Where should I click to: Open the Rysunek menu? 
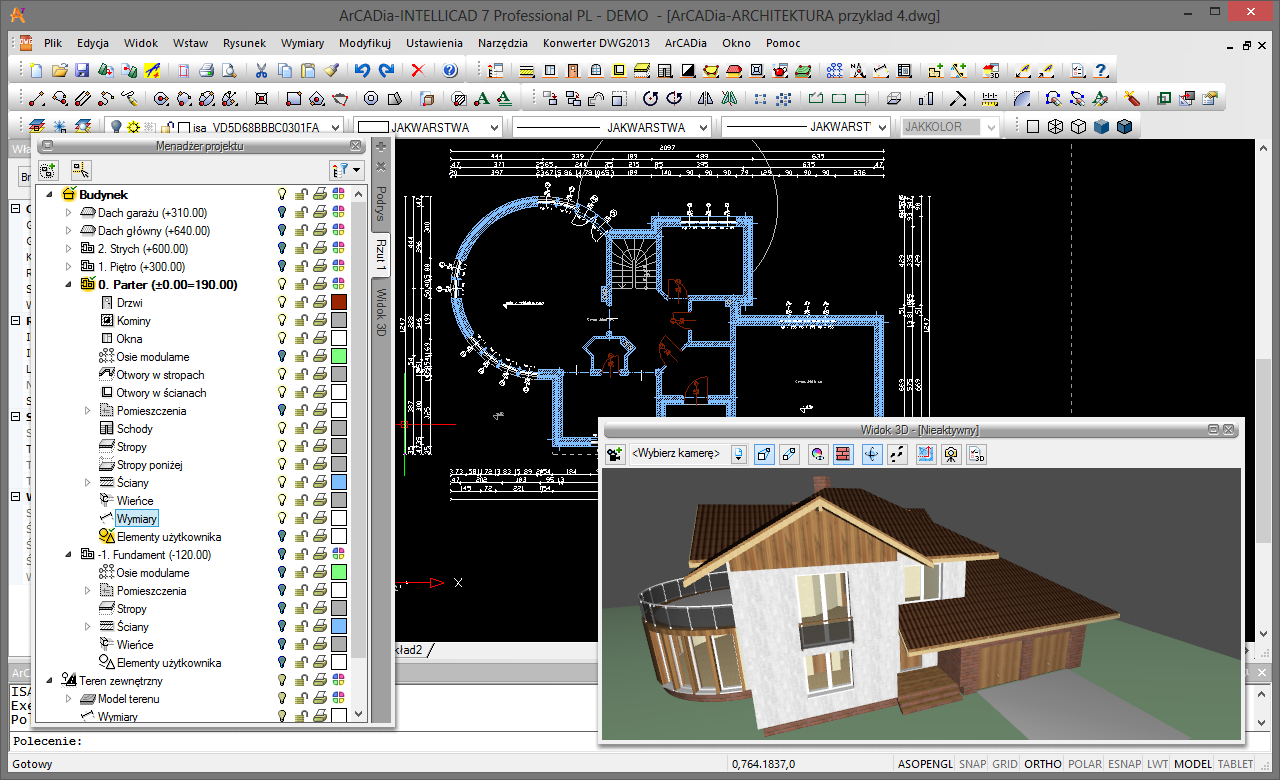pyautogui.click(x=244, y=43)
